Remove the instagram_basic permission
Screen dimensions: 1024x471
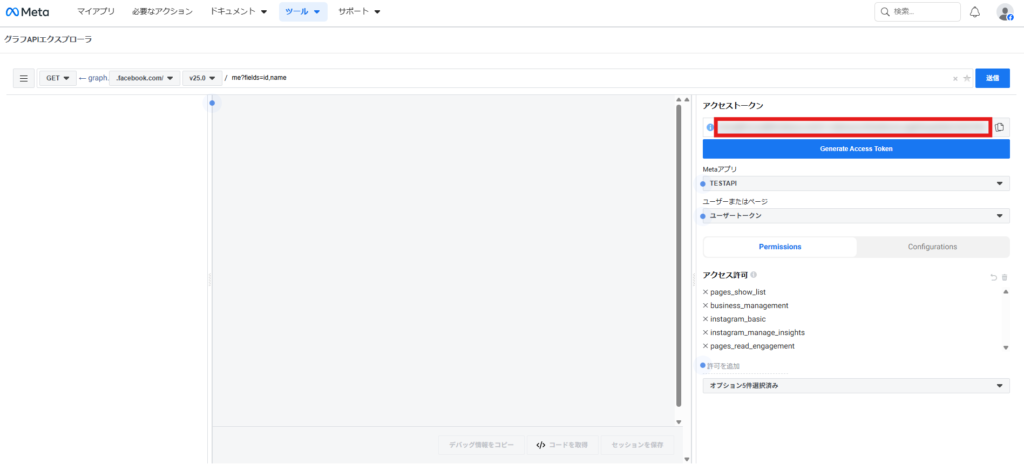[705, 319]
